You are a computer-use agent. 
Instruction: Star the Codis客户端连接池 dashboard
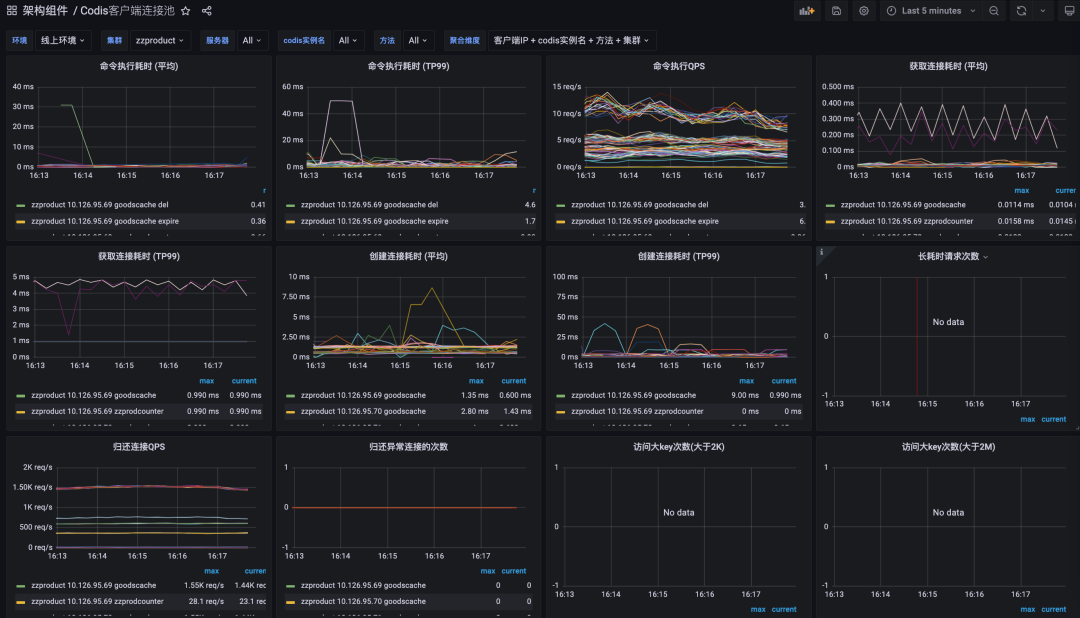tap(185, 11)
